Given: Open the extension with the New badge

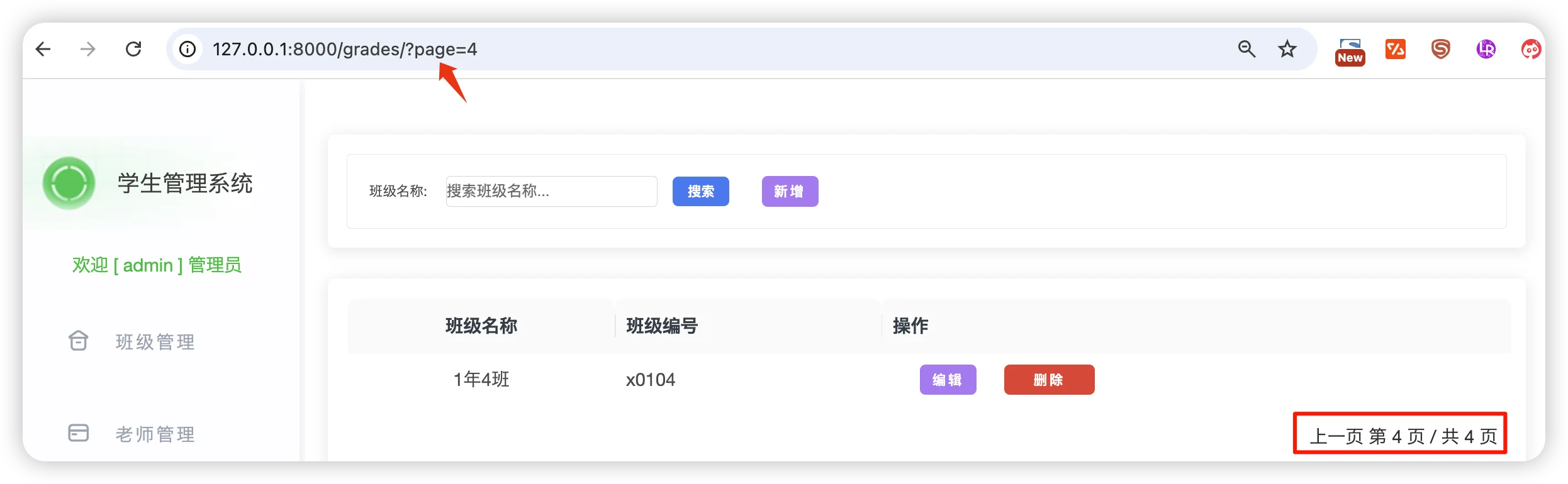Looking at the screenshot, I should tap(1350, 52).
